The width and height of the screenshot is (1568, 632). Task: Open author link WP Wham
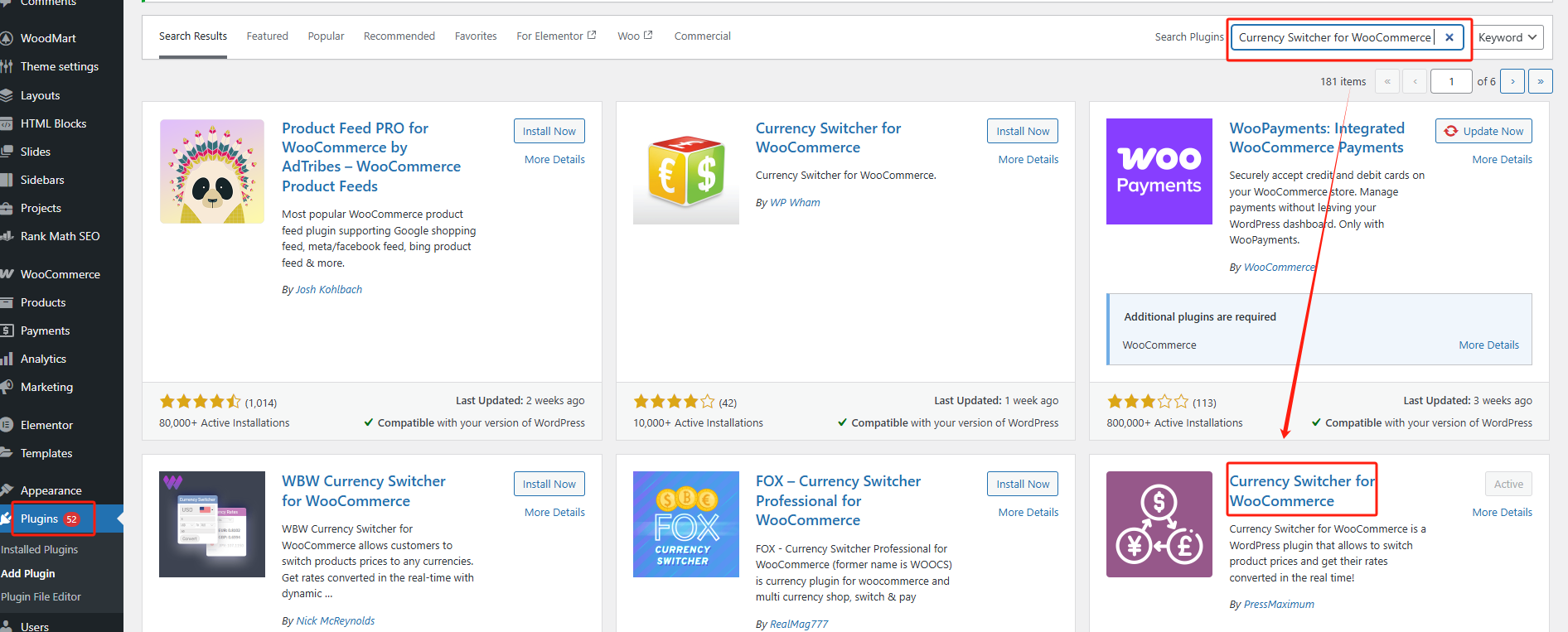(x=795, y=202)
